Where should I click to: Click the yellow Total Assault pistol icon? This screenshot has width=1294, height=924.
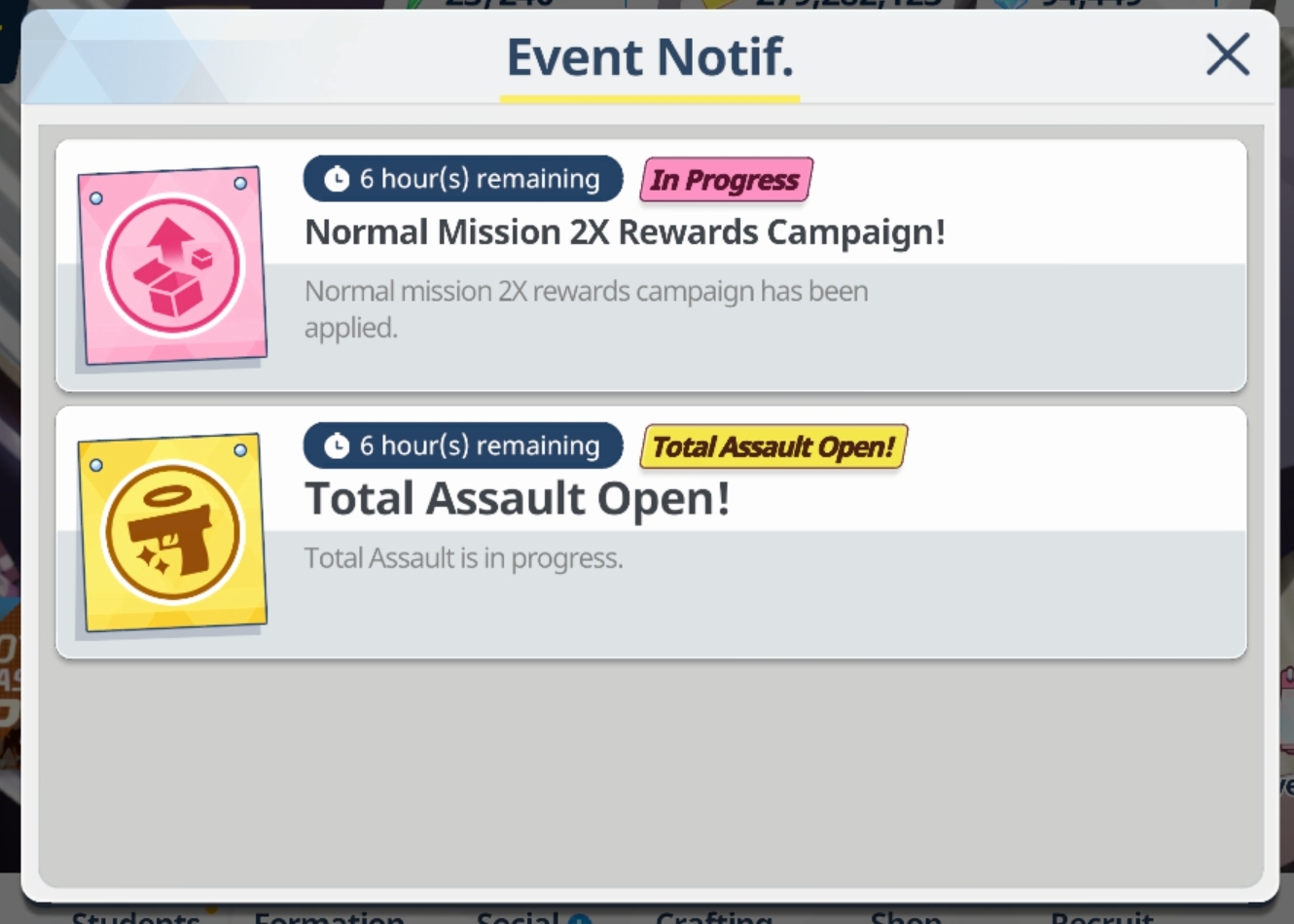pyautogui.click(x=172, y=533)
